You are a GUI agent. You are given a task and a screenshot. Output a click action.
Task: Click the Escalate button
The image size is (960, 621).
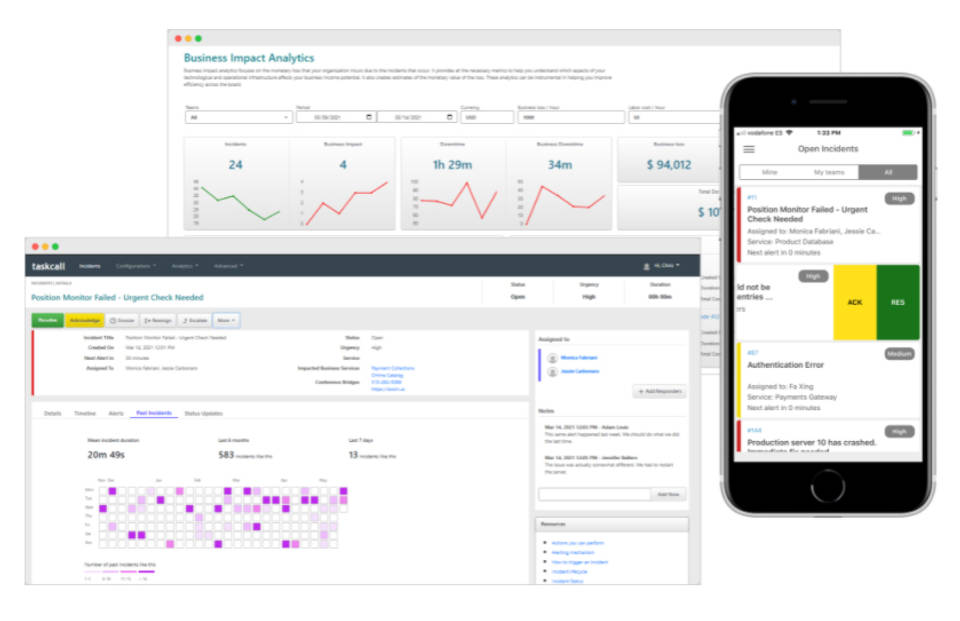(195, 320)
